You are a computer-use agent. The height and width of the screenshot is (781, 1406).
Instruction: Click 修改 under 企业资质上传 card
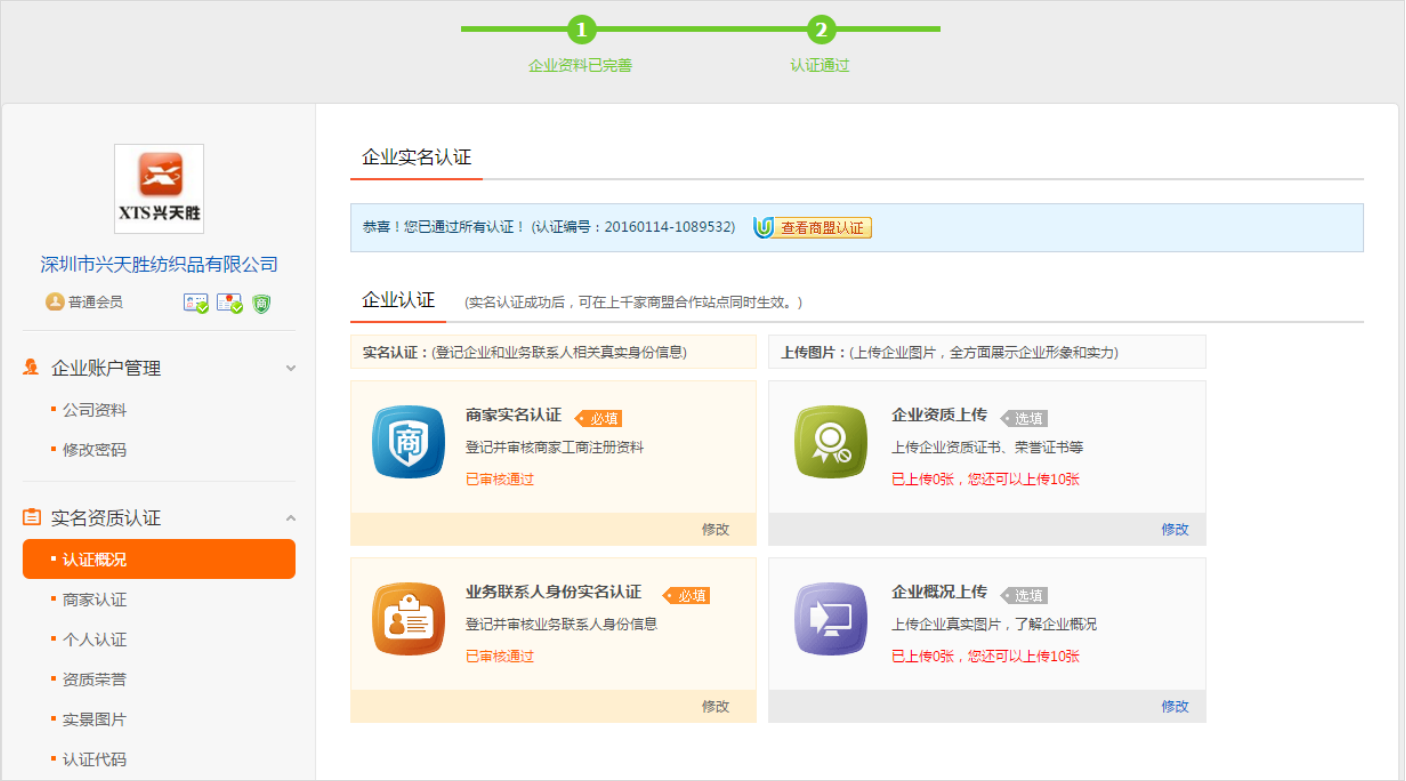point(1175,529)
